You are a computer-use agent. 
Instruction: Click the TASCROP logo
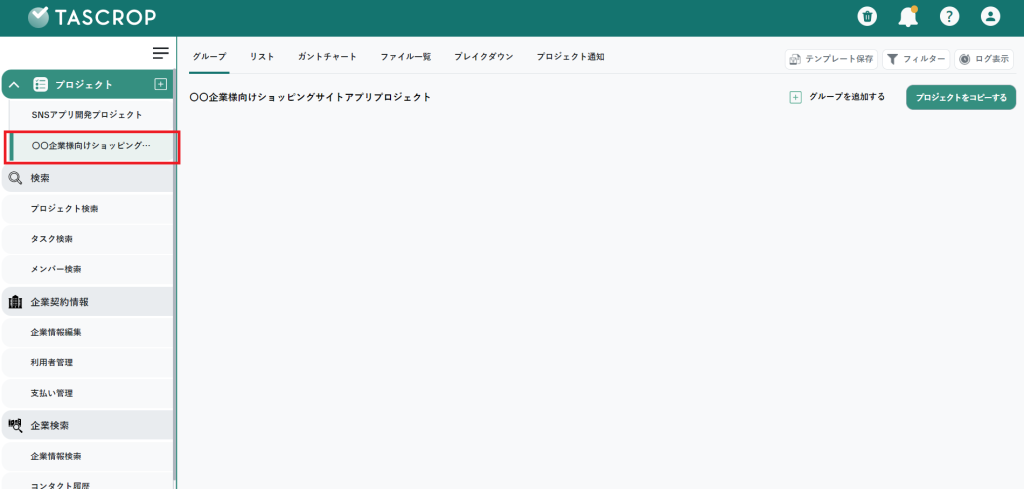click(92, 17)
